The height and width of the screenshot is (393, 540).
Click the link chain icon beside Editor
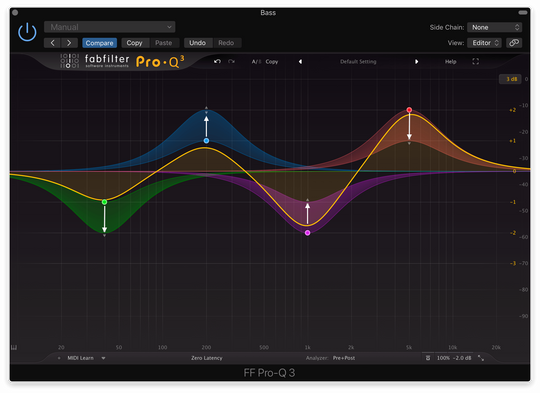(x=514, y=43)
